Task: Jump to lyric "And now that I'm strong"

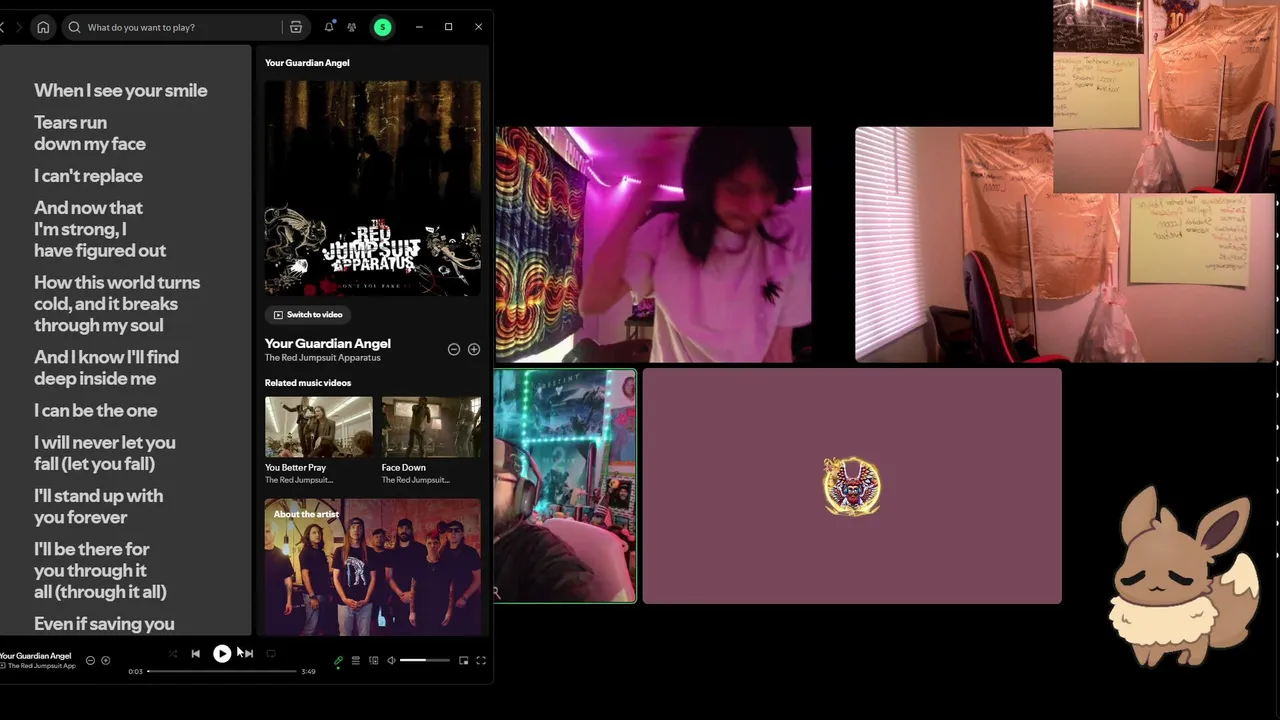Action: tap(100, 229)
